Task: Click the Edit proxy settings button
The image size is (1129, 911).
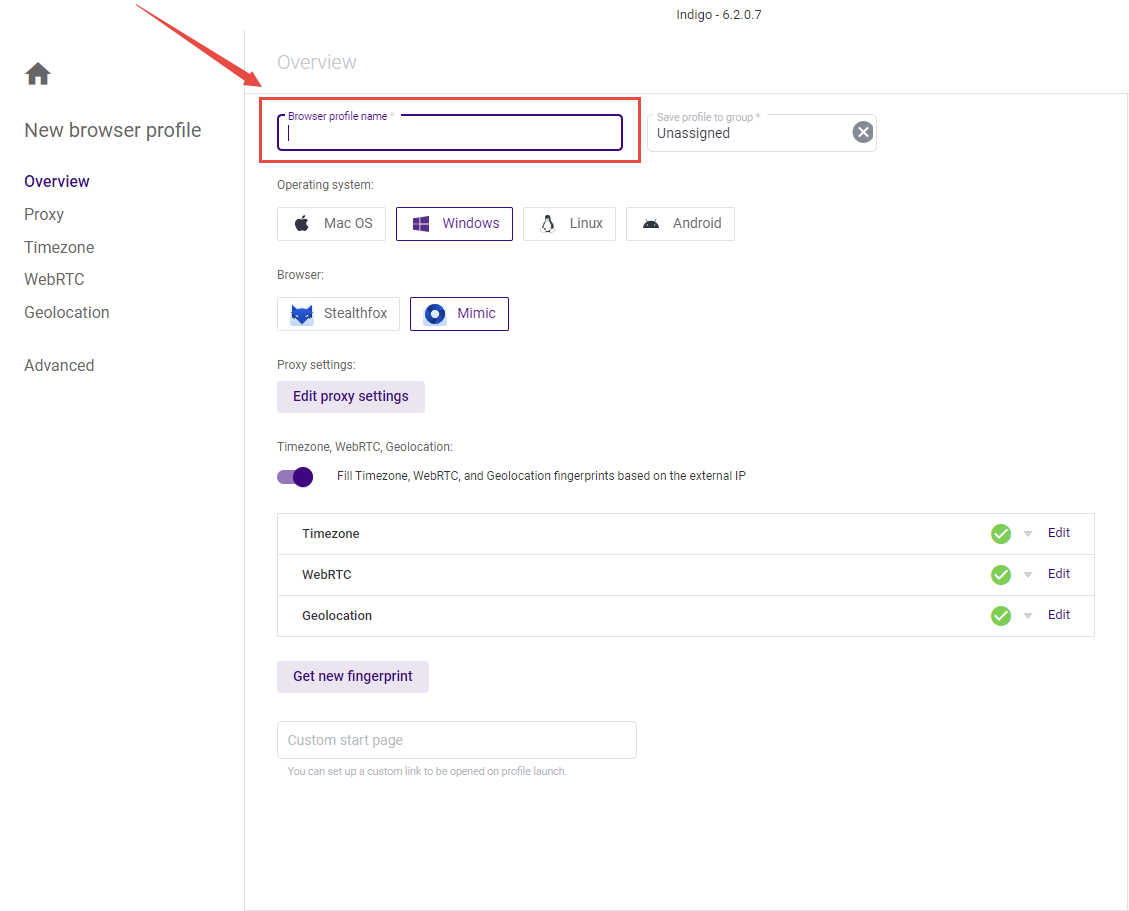Action: tap(350, 397)
